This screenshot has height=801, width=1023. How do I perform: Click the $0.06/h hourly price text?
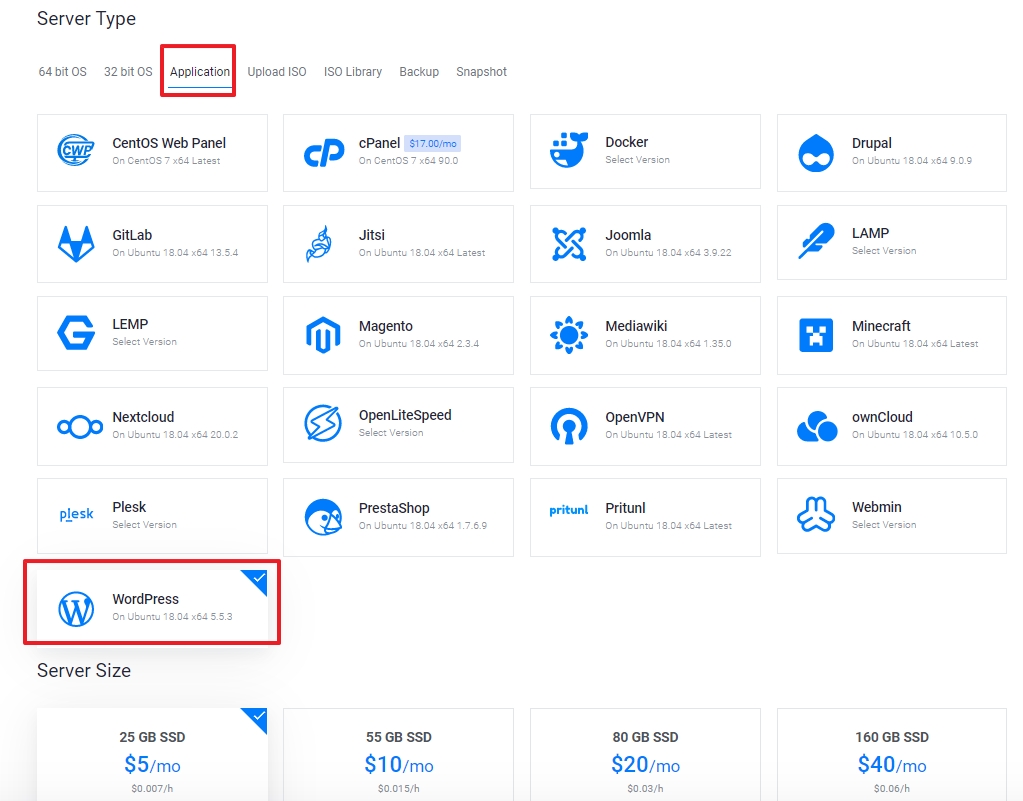[x=892, y=789]
